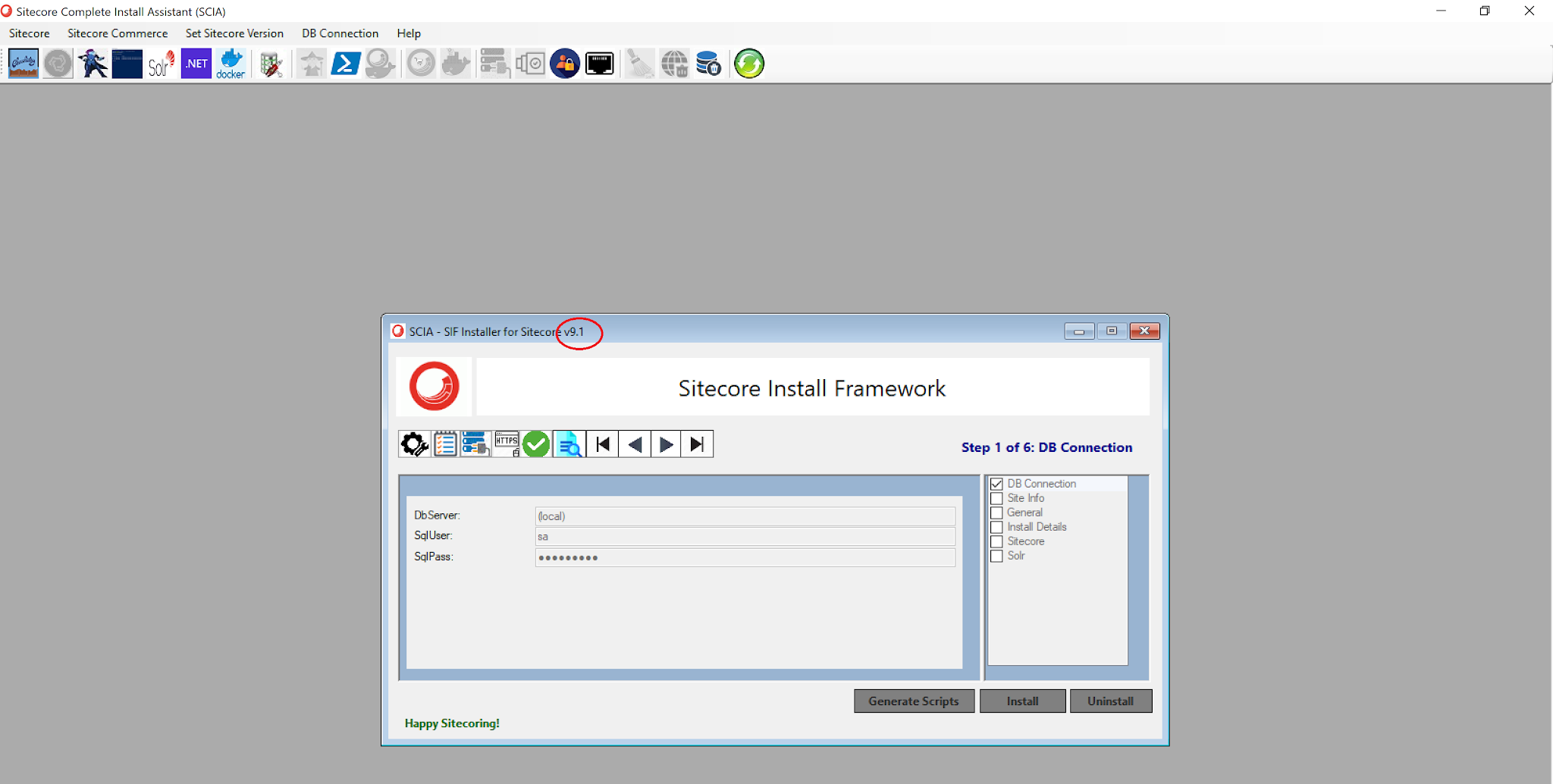Click the first blue picture toolbar icon
The height and width of the screenshot is (784, 1553).
[x=24, y=64]
